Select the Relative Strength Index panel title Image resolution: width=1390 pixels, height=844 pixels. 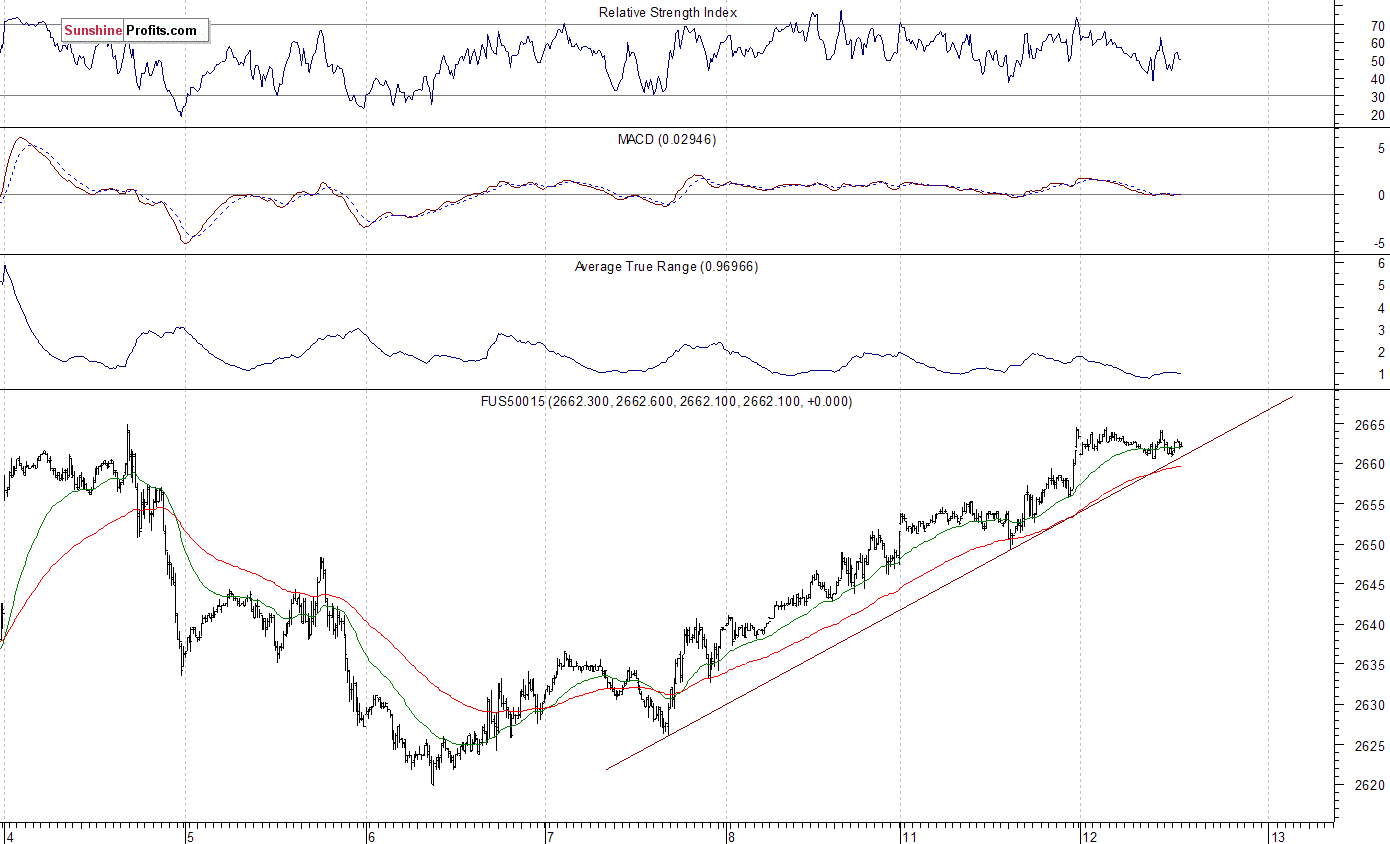tap(668, 13)
